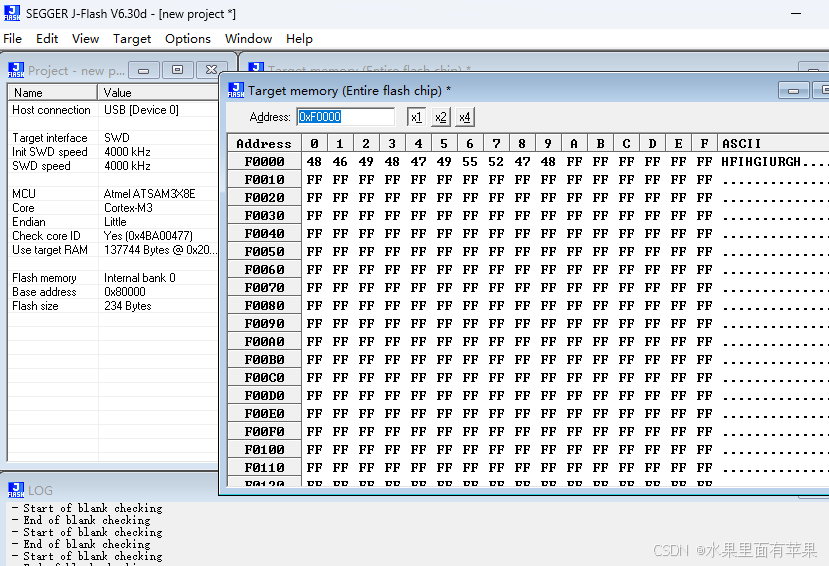Set halfword view with x2 button
The height and width of the screenshot is (566, 829).
point(440,117)
